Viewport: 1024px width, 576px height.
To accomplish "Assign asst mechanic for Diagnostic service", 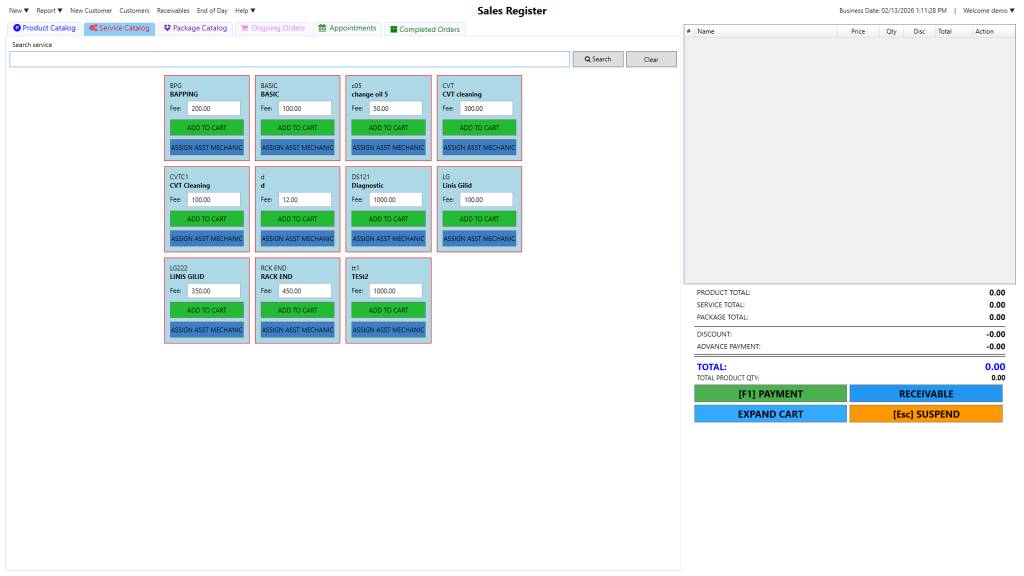I will (x=388, y=239).
